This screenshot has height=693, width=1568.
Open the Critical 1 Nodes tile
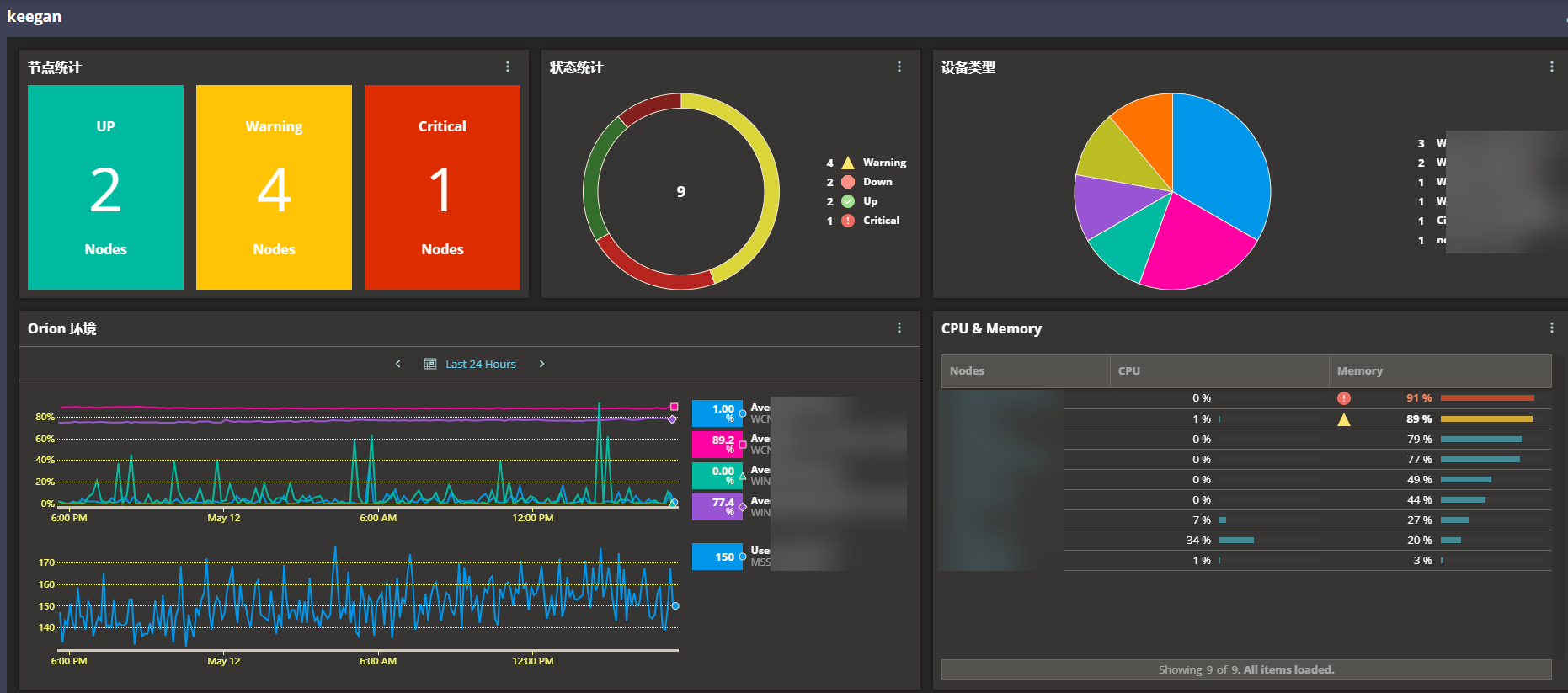[442, 187]
